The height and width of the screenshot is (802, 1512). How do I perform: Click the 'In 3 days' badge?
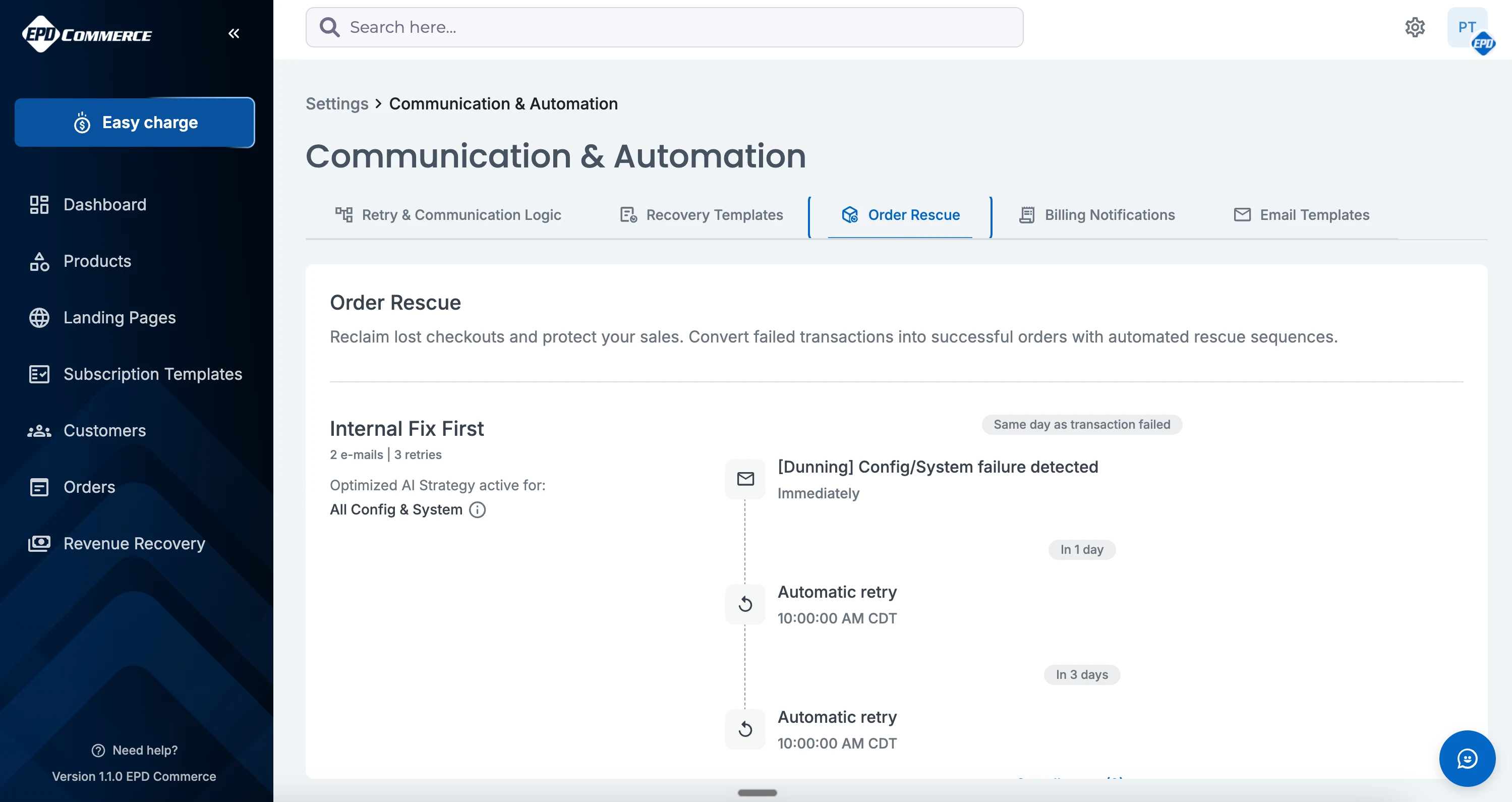click(1082, 674)
